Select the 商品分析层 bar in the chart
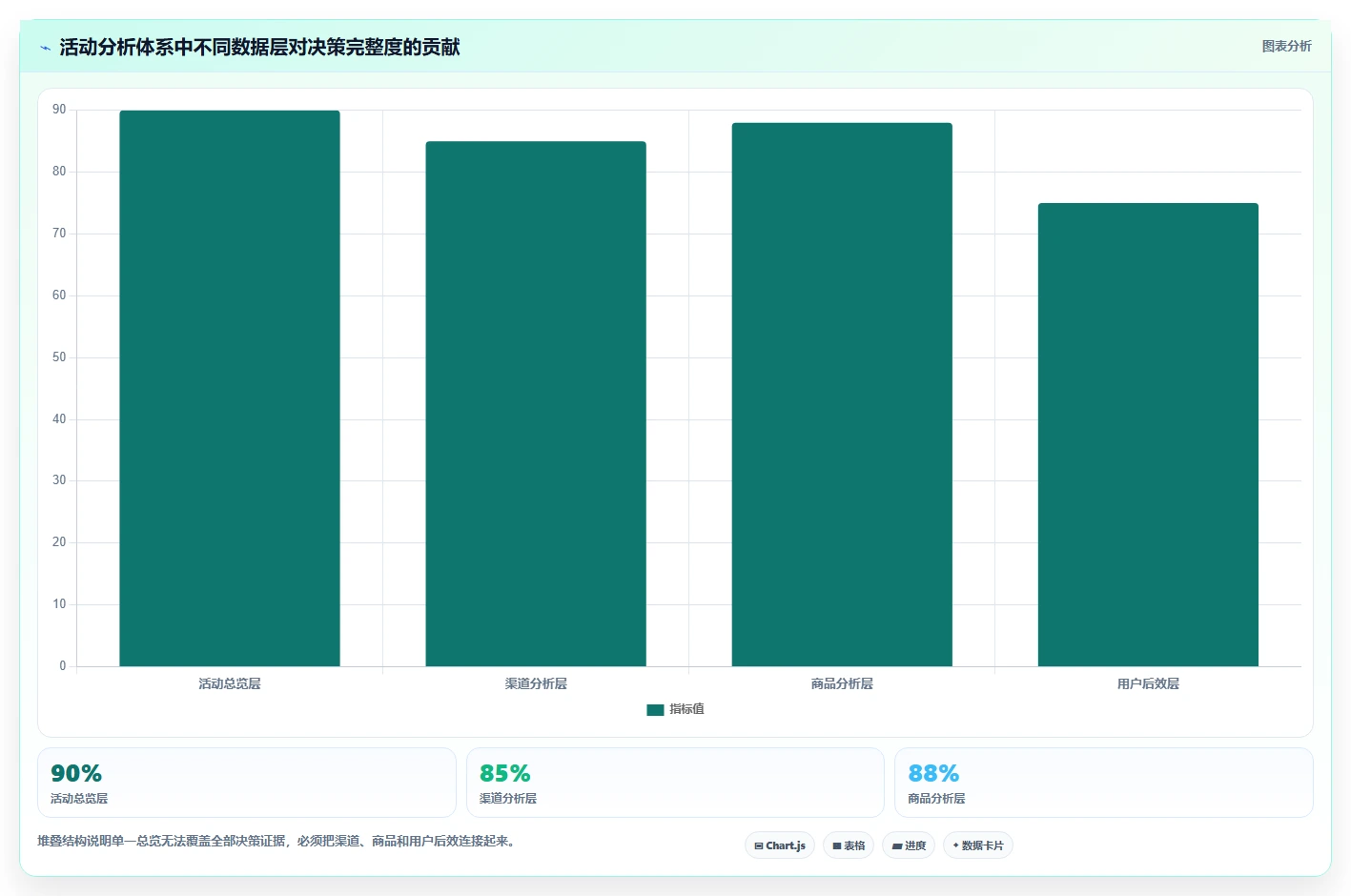The image size is (1351, 896). pos(842,395)
